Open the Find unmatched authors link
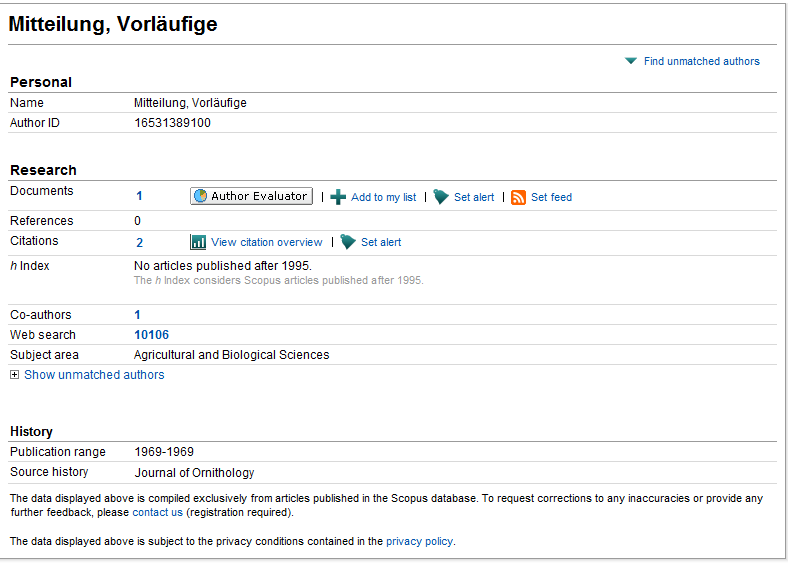Viewport: 788px width, 580px height. 701,61
